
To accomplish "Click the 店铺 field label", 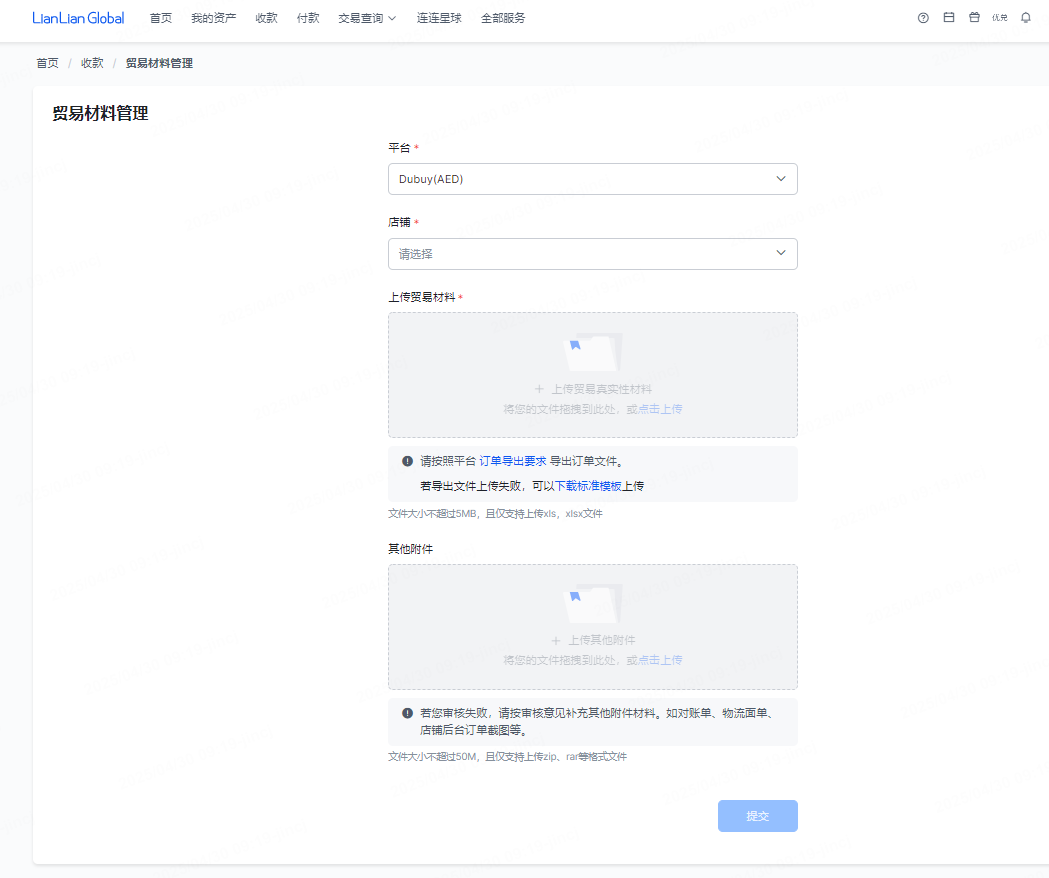I will [x=399, y=222].
